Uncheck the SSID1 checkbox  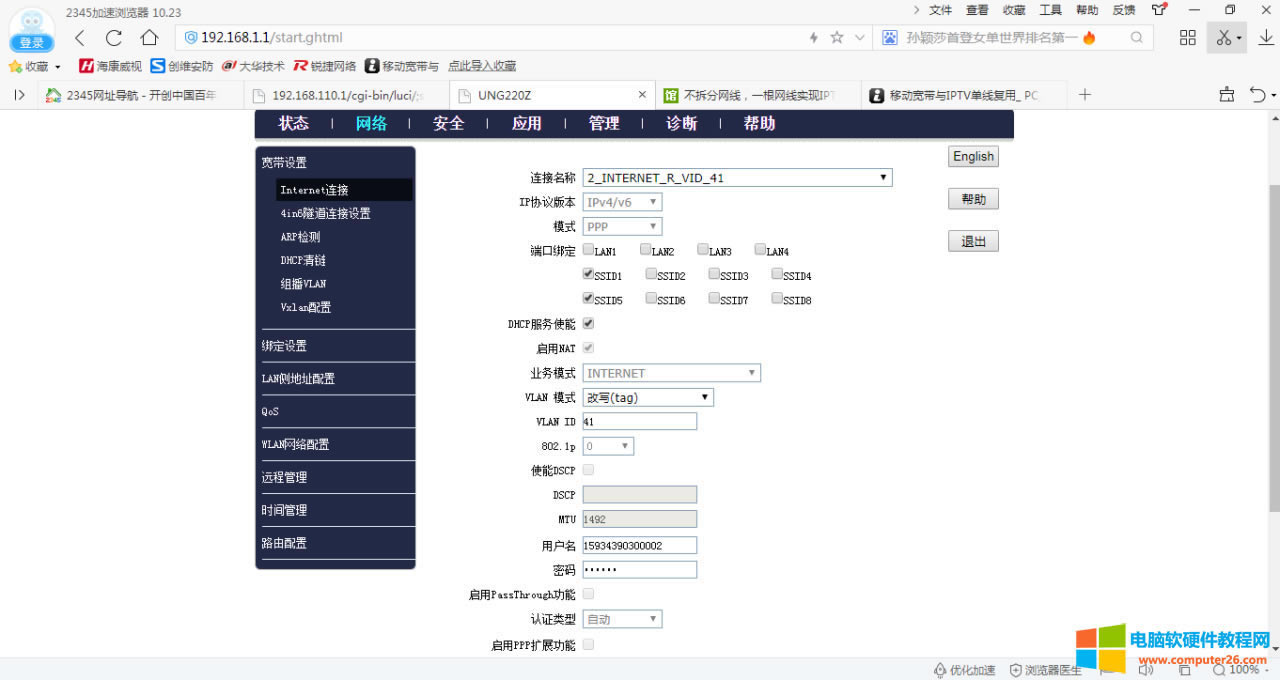click(589, 274)
